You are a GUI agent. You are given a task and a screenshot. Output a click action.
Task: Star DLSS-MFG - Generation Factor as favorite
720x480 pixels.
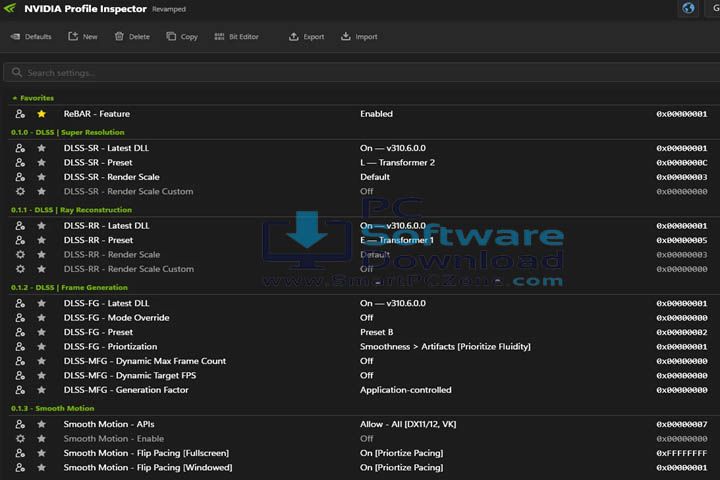tap(41, 390)
